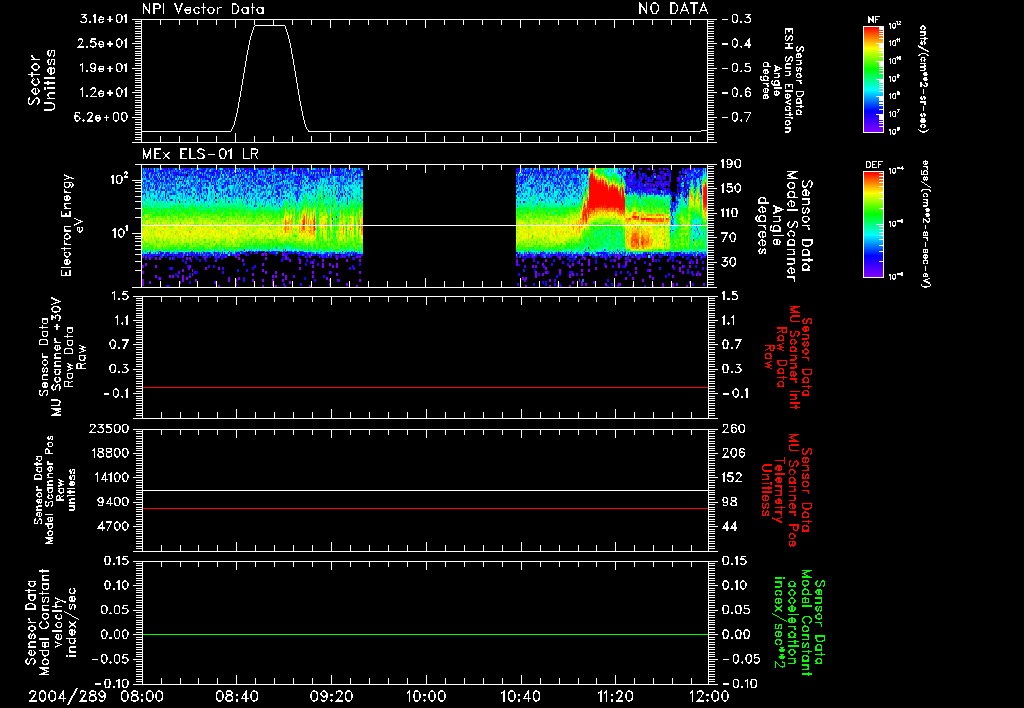Viewport: 1024px width, 708px height.
Task: Click the 'Model Scanner Pos Raw' axis title
Action: coord(55,490)
